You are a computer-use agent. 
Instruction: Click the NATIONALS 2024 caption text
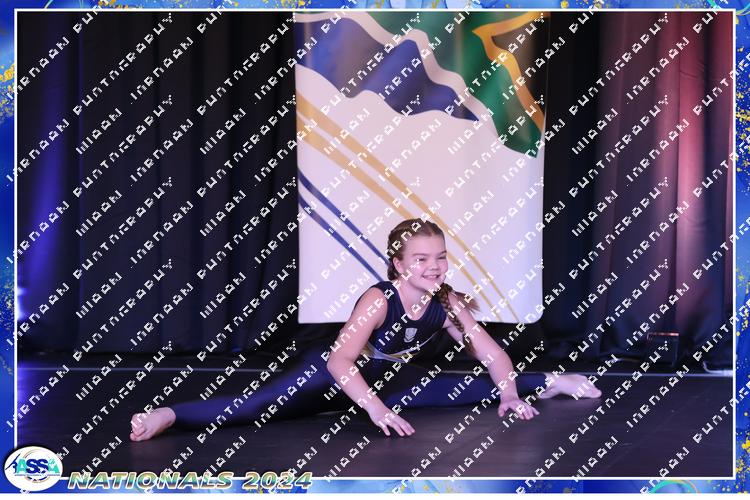tap(190, 480)
